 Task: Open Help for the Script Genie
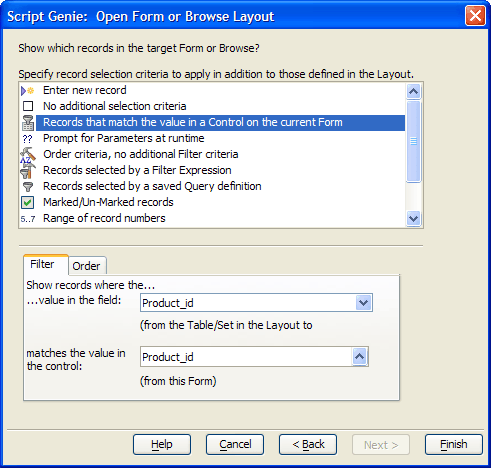pos(162,445)
